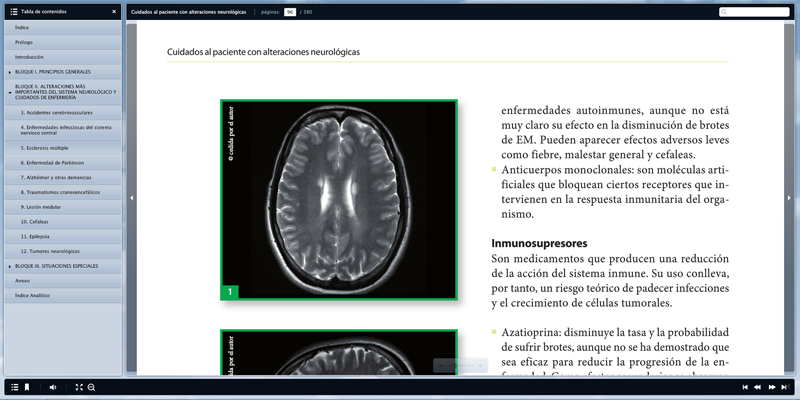Expand BLOQUE III. SITUACIONES ESPECIALES
Image resolution: width=800 pixels, height=400 pixels.
tap(63, 266)
